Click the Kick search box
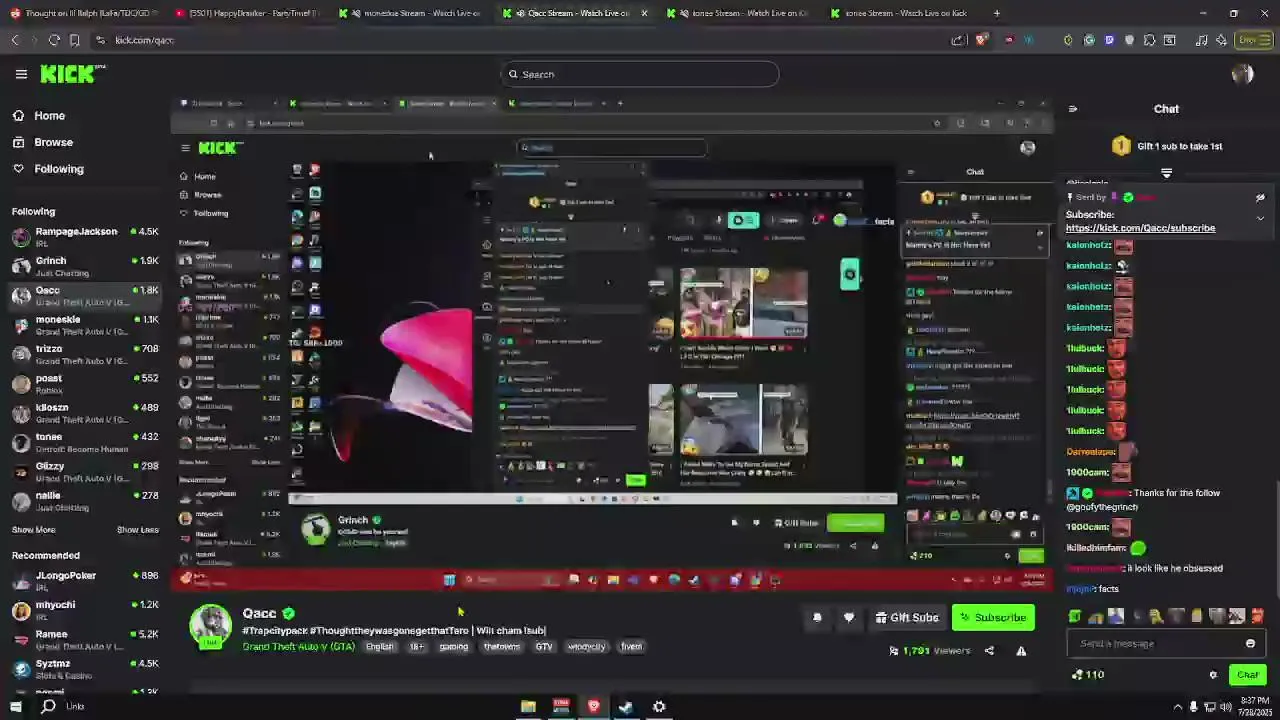The image size is (1280, 720). pos(640,74)
